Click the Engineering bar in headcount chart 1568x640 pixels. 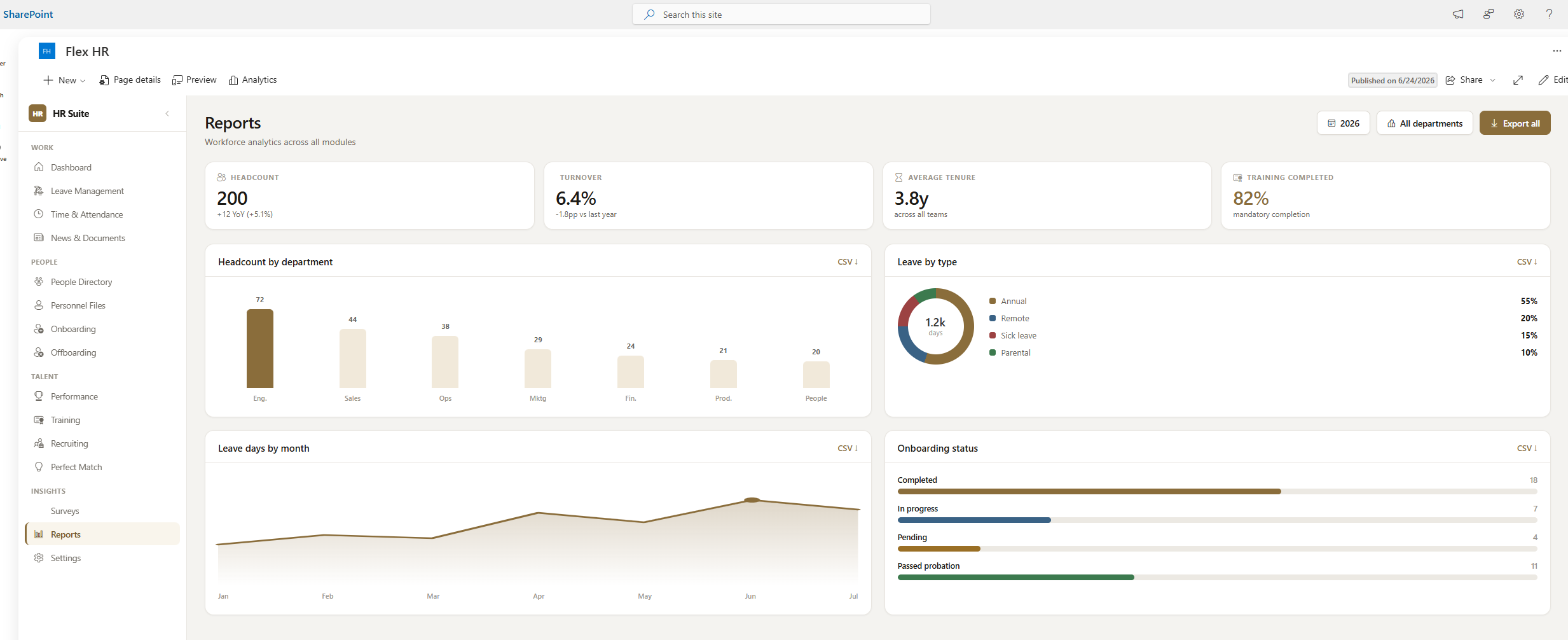pyautogui.click(x=260, y=349)
